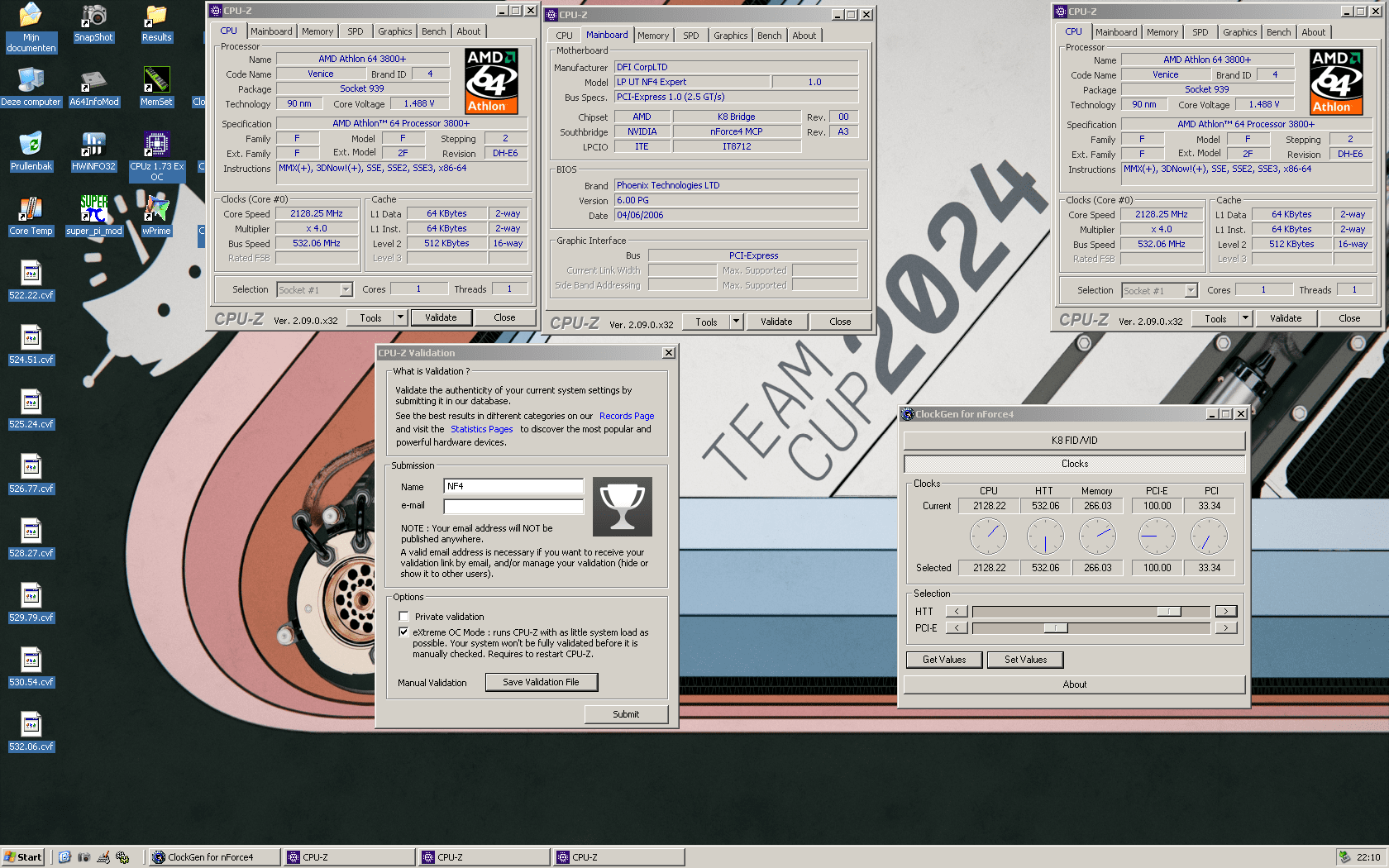Open the Graphics tab in right CPU-Z
The width and height of the screenshot is (1389, 868).
point(1240,32)
